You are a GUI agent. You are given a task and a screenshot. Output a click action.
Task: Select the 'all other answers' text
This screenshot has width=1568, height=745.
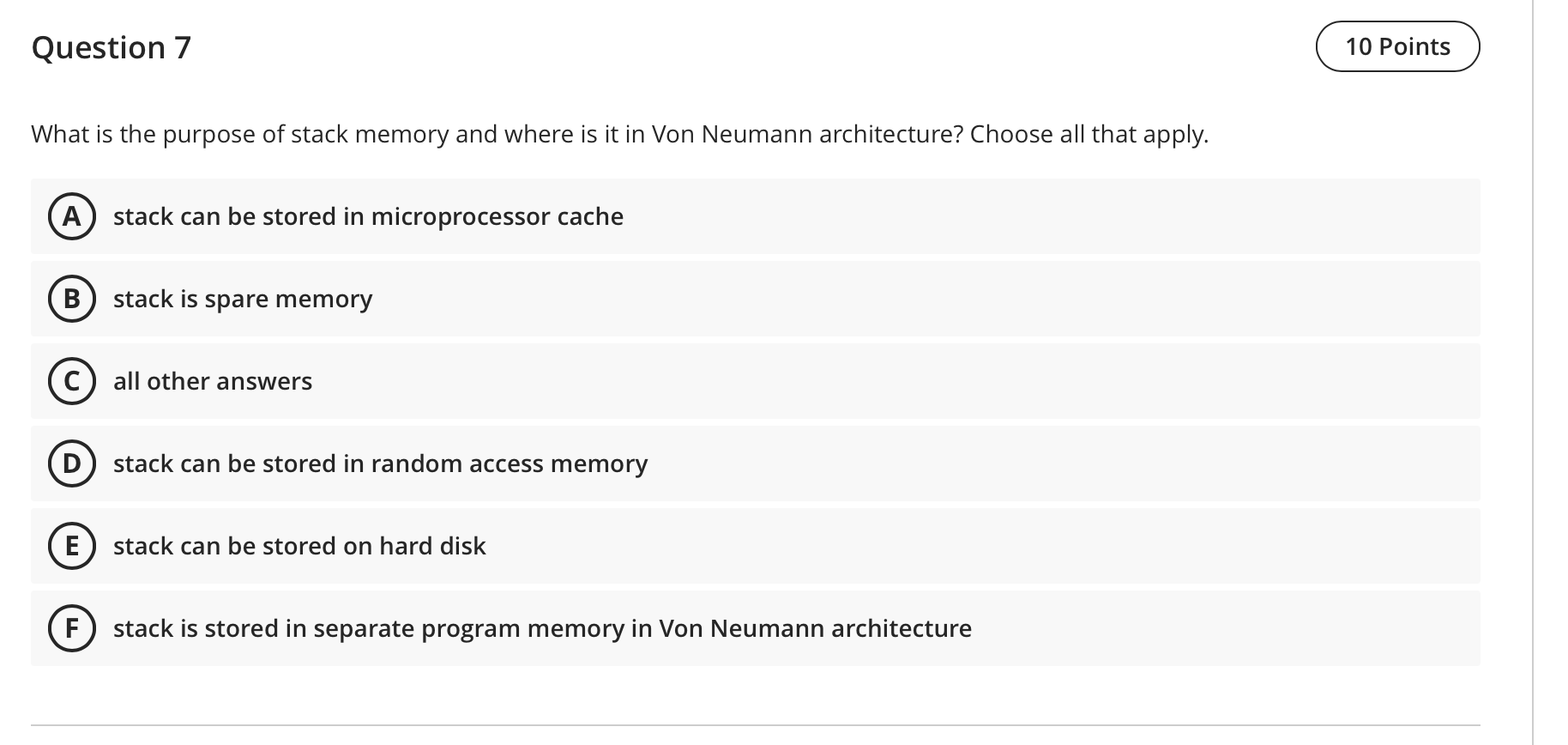[213, 381]
